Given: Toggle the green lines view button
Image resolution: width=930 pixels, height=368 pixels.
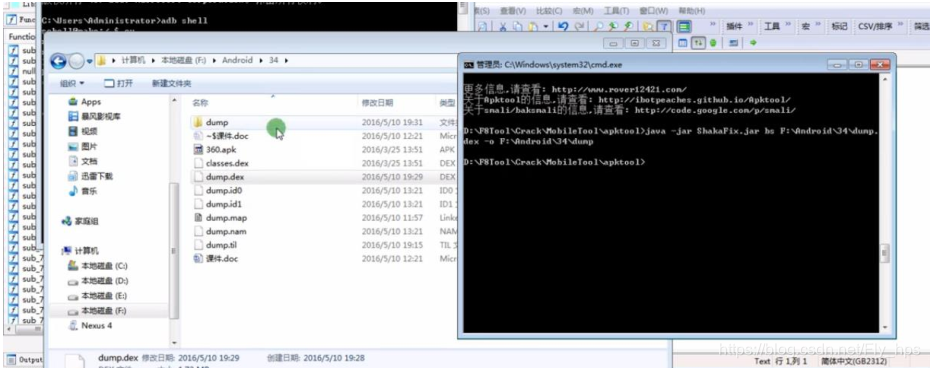Looking at the screenshot, I should (x=684, y=27).
